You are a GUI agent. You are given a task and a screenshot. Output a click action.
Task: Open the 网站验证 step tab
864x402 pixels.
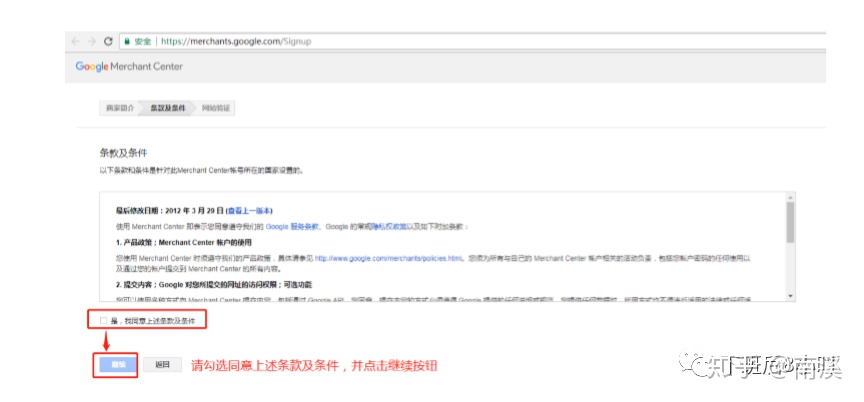click(216, 108)
